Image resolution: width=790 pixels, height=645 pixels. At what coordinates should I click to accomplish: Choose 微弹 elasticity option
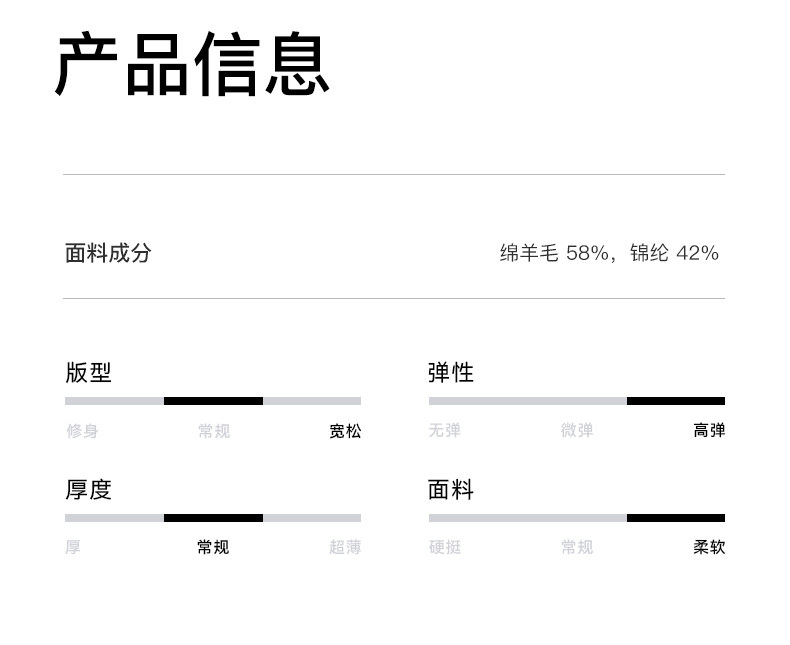[577, 431]
